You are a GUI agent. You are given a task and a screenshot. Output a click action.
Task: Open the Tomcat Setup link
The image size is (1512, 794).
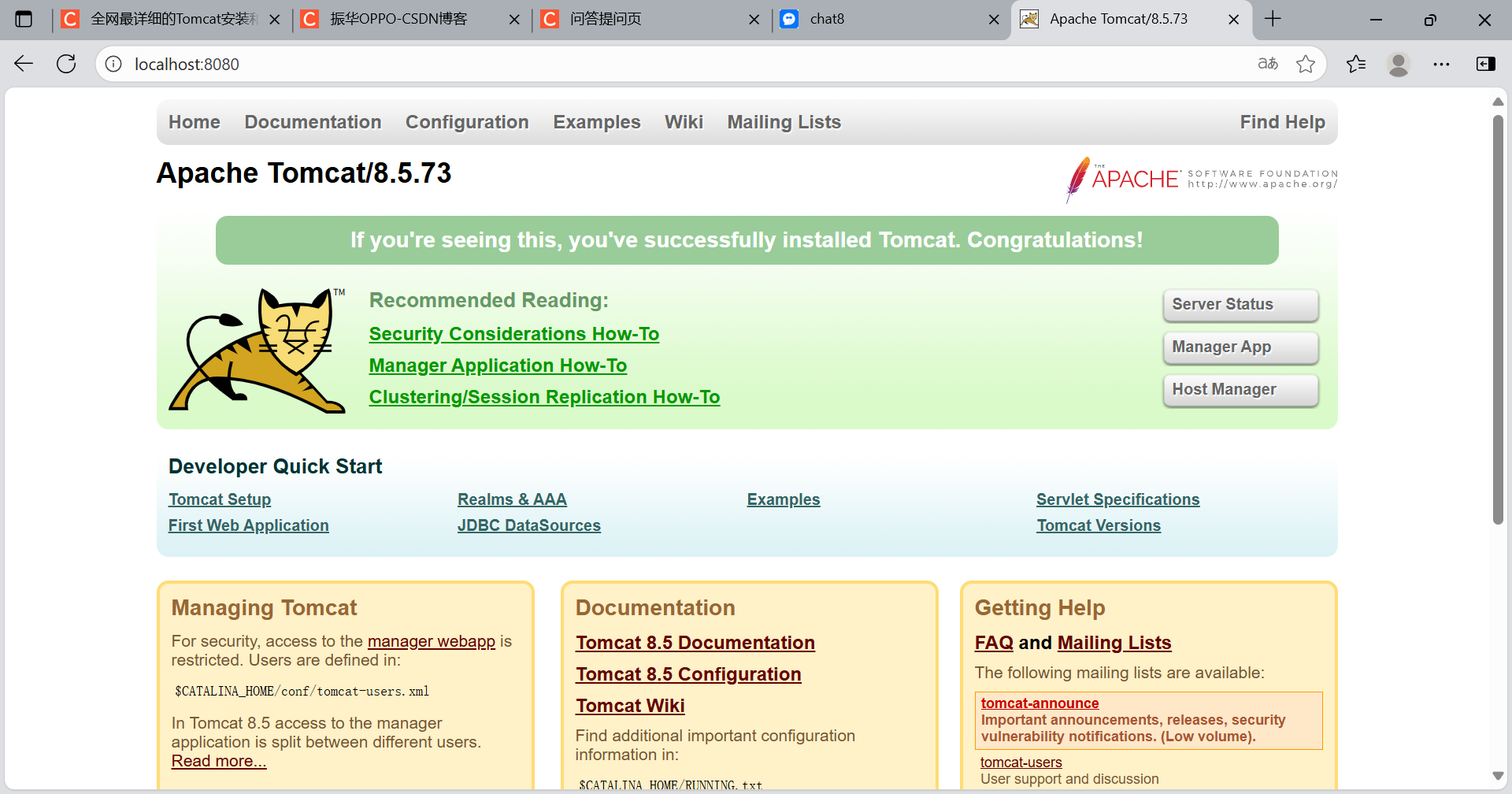point(220,499)
